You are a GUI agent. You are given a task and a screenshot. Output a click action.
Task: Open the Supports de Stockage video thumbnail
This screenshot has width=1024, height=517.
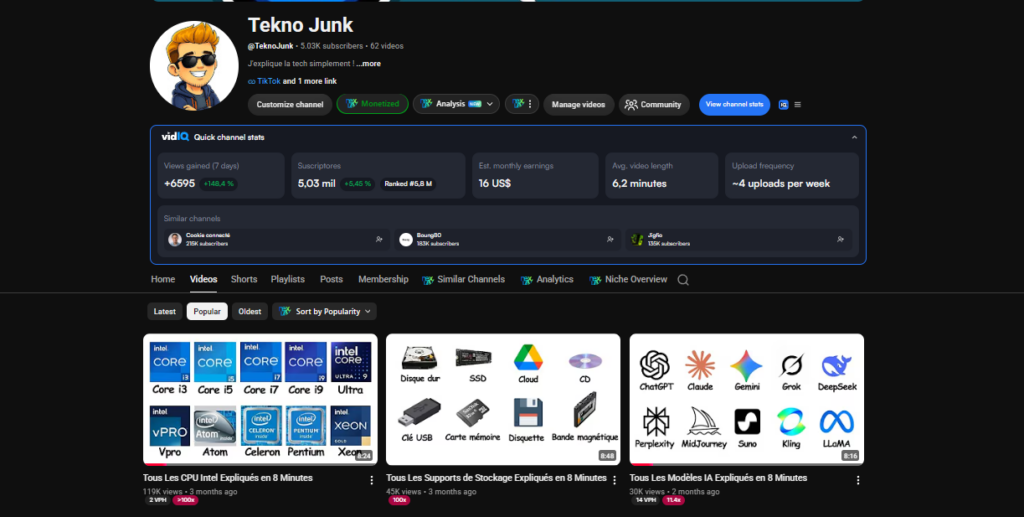(503, 400)
